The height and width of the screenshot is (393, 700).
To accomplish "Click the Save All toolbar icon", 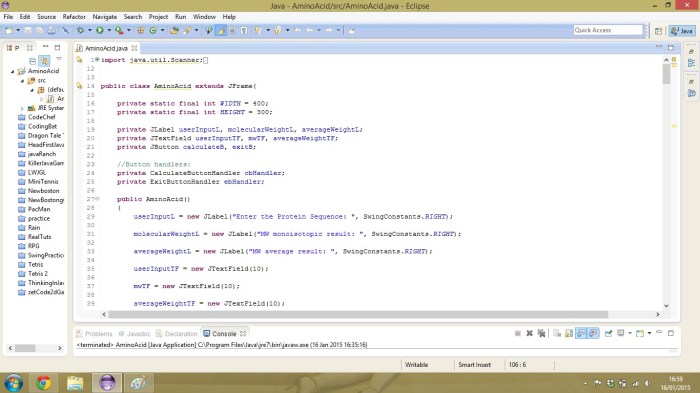I will pyautogui.click(x=40, y=30).
